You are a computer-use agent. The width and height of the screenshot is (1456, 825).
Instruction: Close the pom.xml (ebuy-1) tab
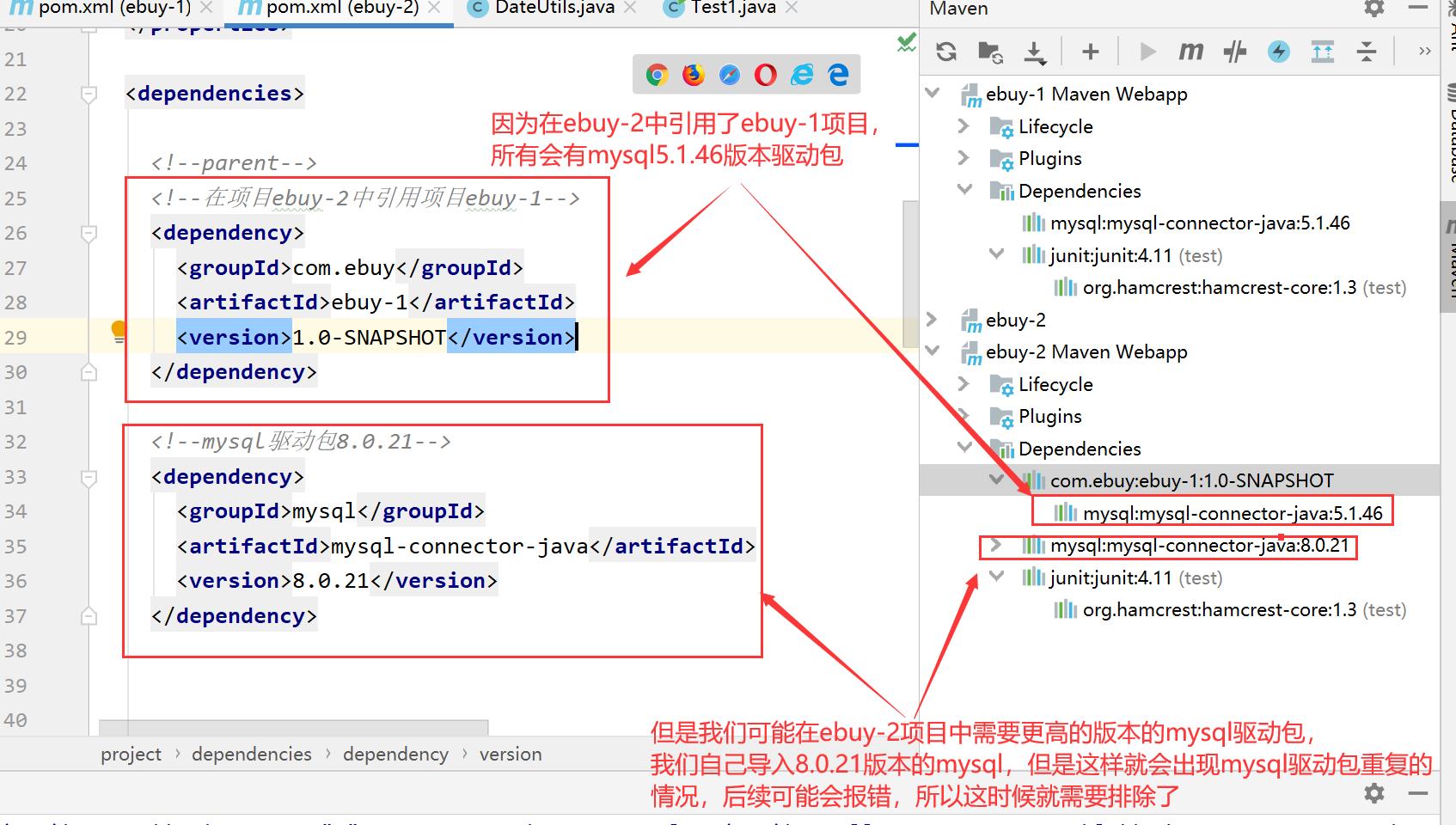[205, 9]
